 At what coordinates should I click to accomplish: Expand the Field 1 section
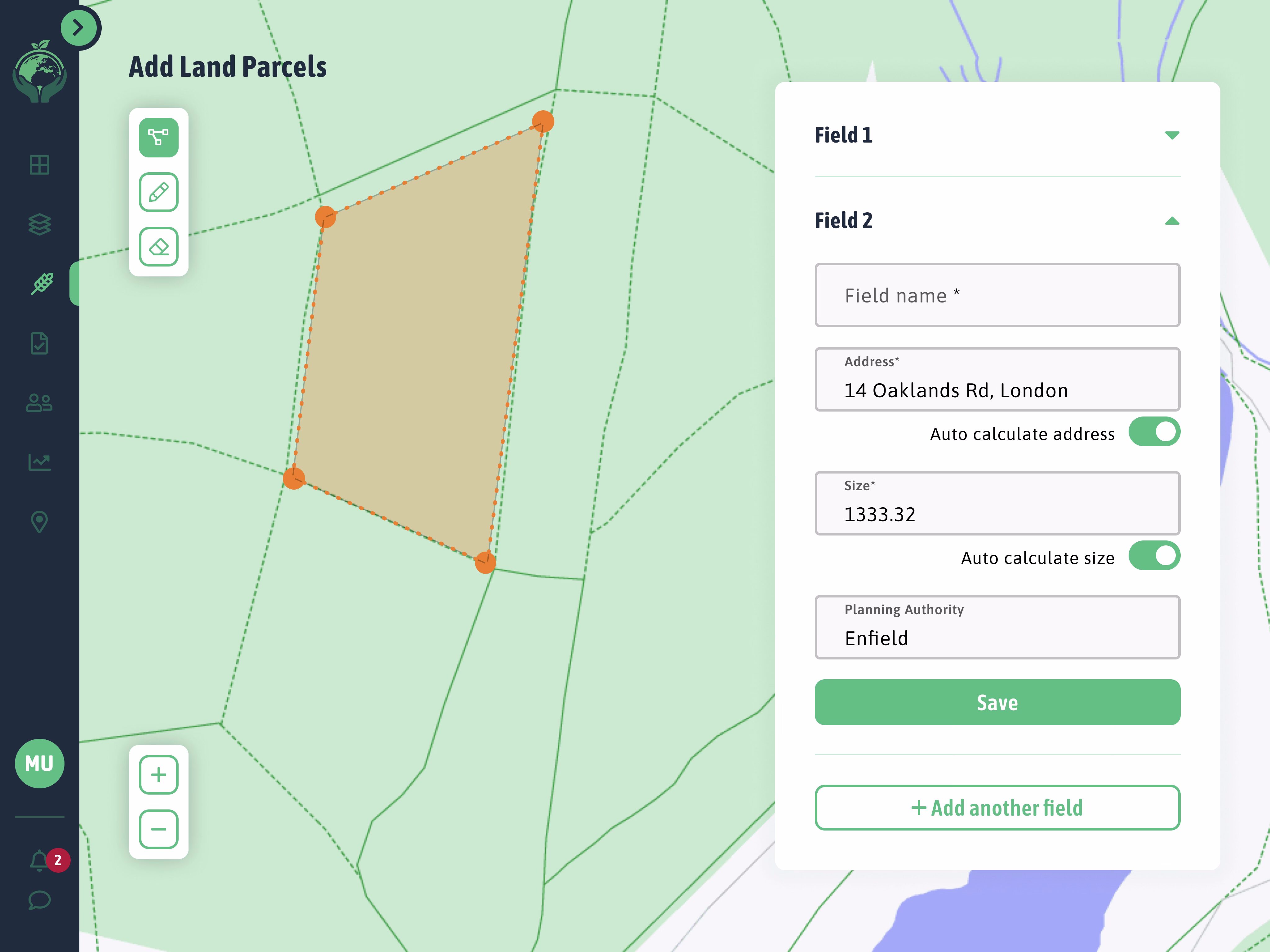(1171, 135)
